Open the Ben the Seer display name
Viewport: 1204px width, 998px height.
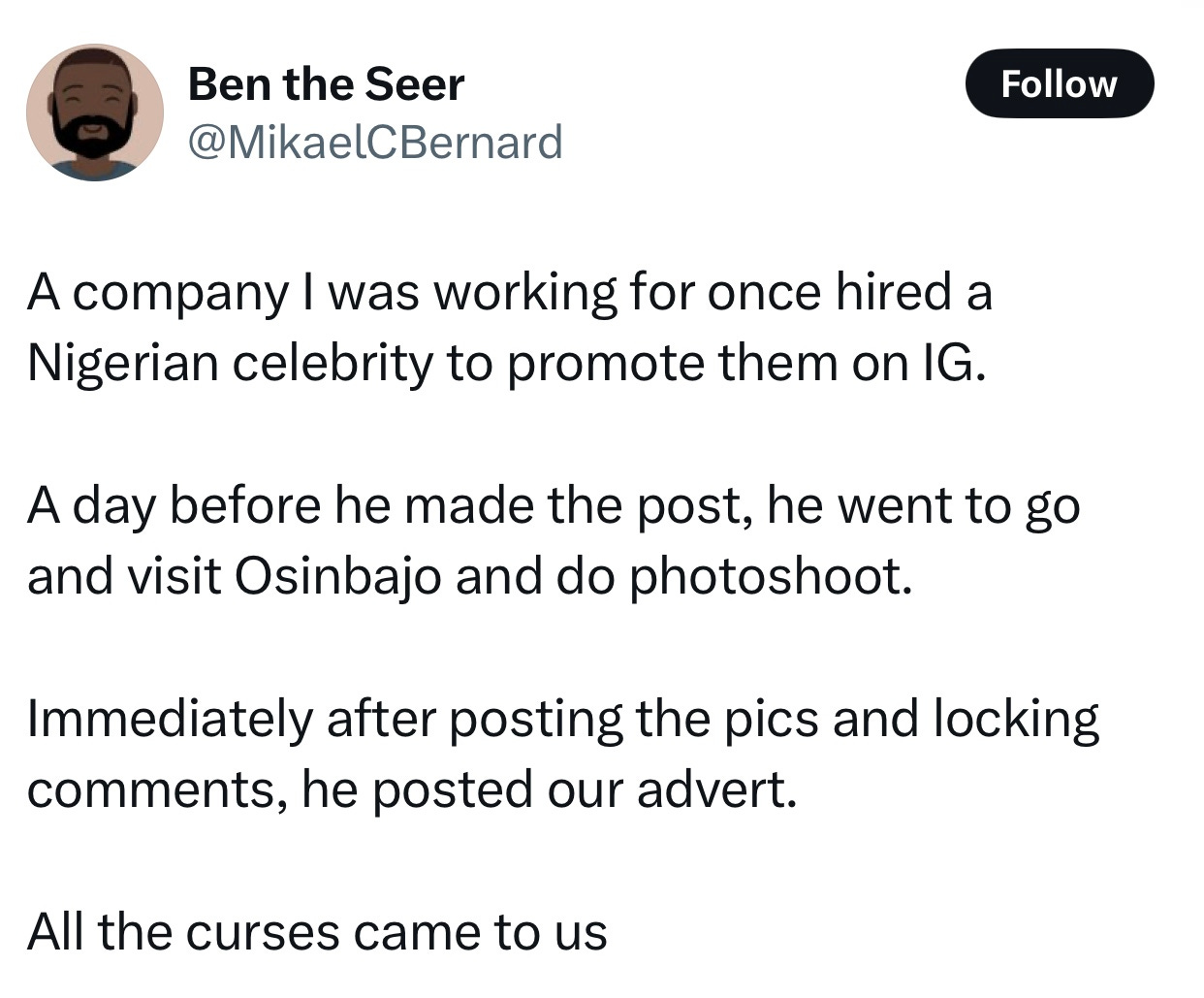pyautogui.click(x=326, y=84)
